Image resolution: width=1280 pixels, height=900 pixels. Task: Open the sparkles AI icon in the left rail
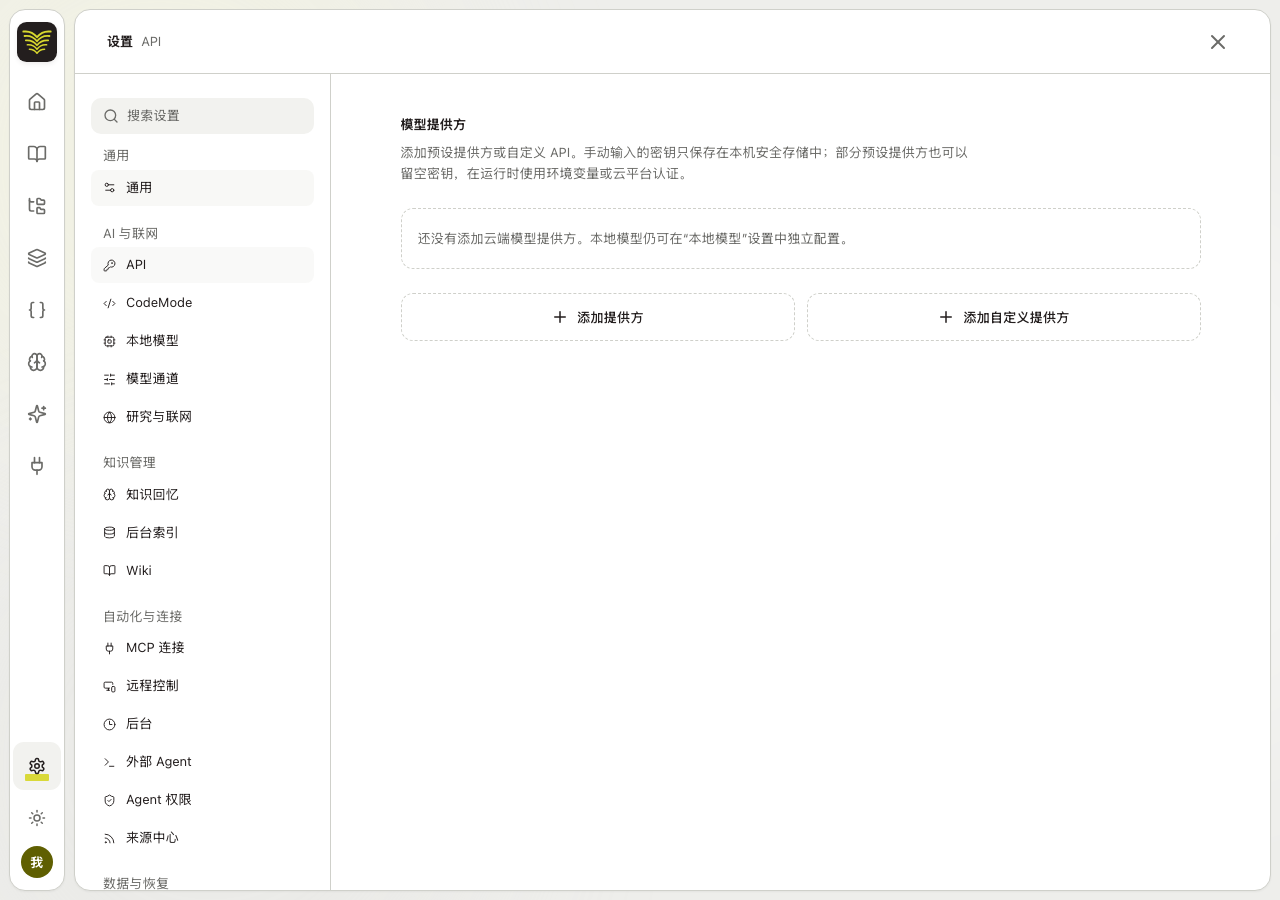37,414
